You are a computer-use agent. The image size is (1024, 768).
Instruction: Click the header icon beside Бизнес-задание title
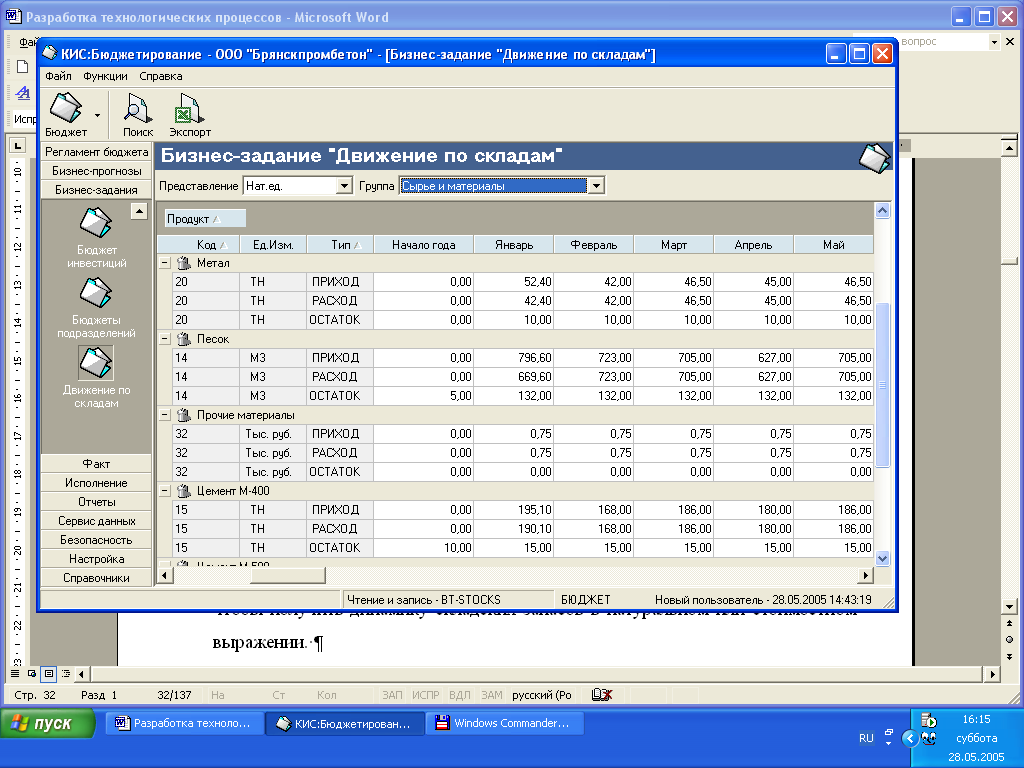pyautogui.click(x=874, y=158)
